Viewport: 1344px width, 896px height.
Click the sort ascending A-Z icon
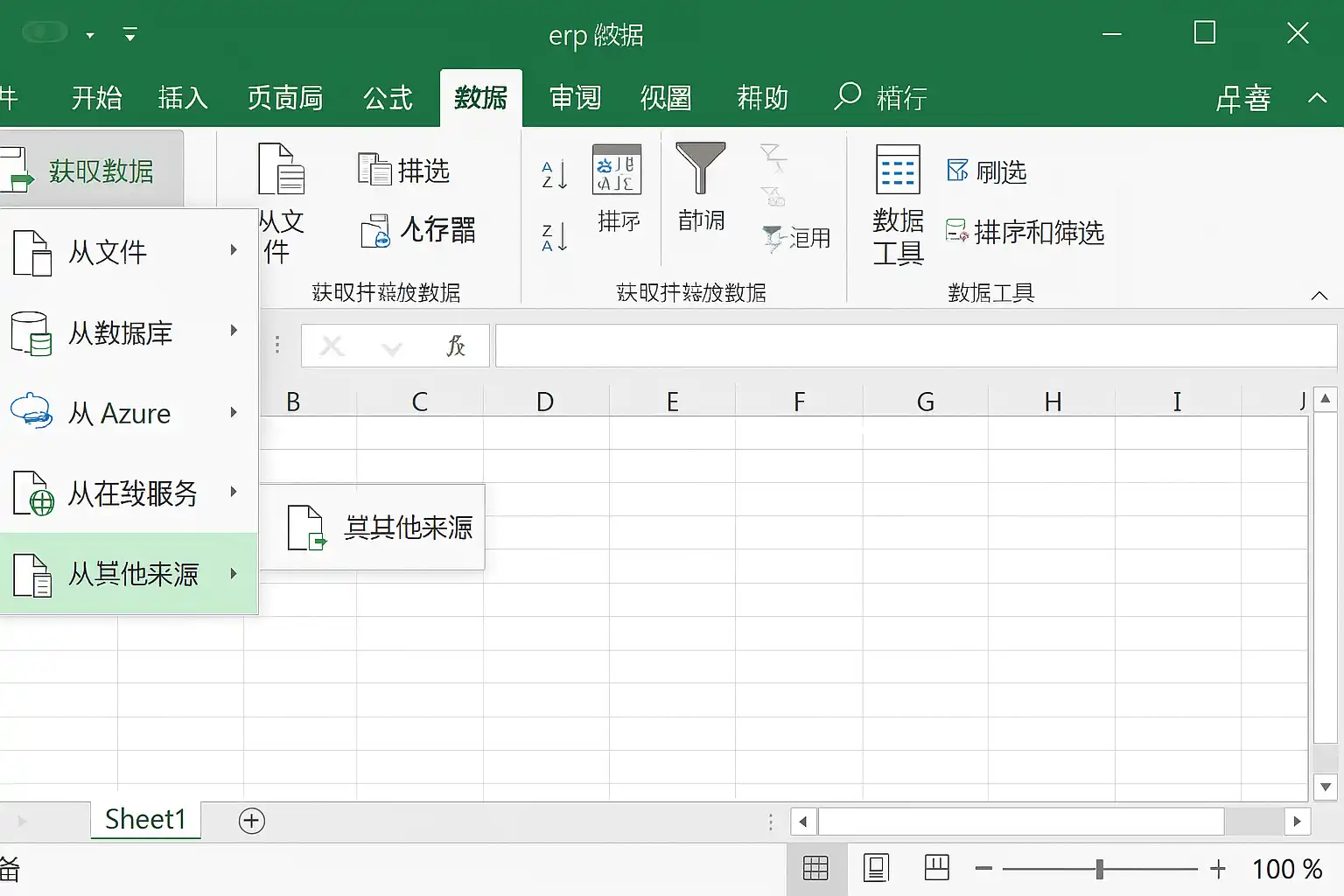pos(555,174)
